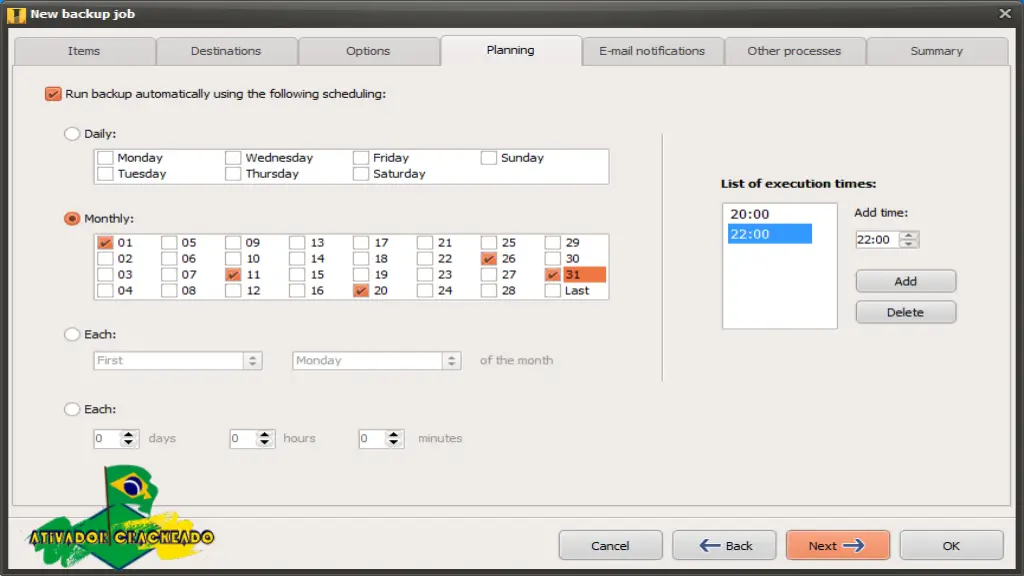The width and height of the screenshot is (1024, 576).
Task: Open E-mail notifications tab
Action: point(652,51)
